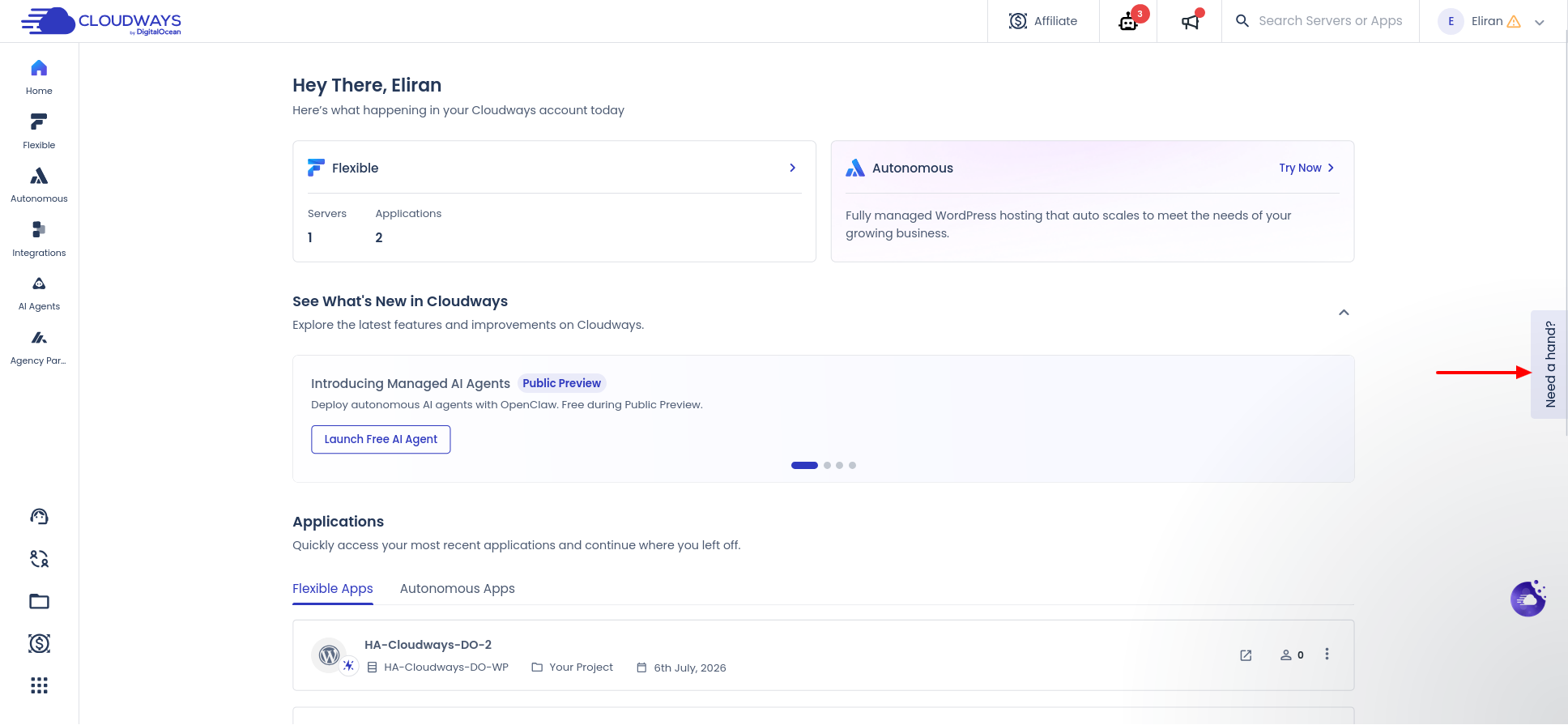Open the Affiliate link in top bar
The height and width of the screenshot is (725, 1568).
[x=1043, y=21]
